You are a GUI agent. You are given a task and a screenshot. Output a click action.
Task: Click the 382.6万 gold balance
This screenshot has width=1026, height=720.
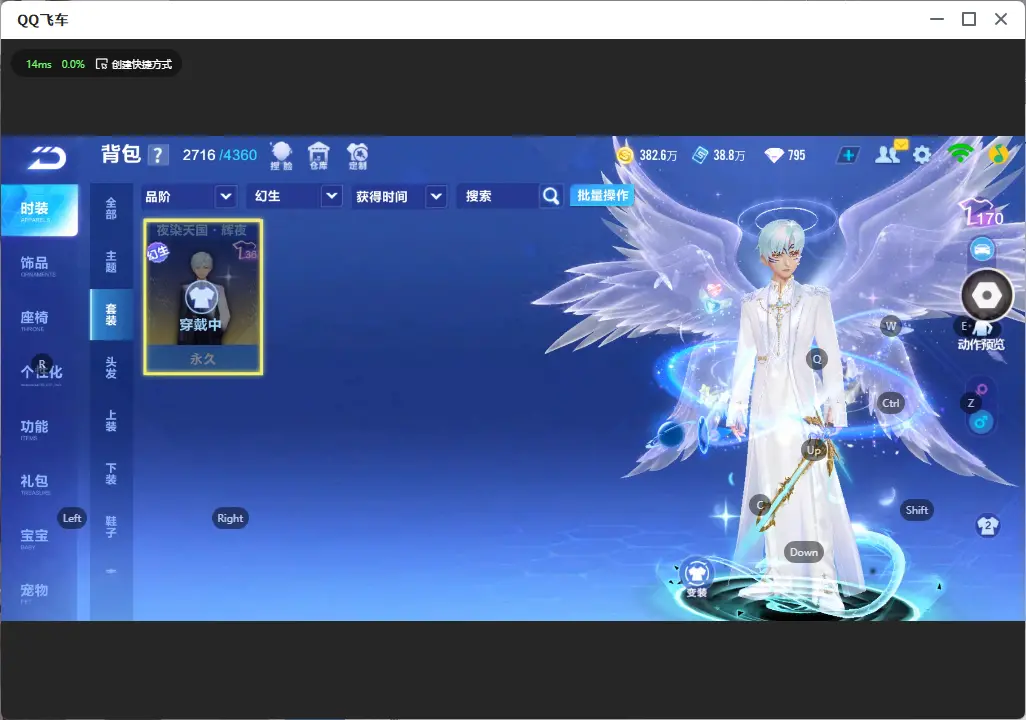[658, 155]
